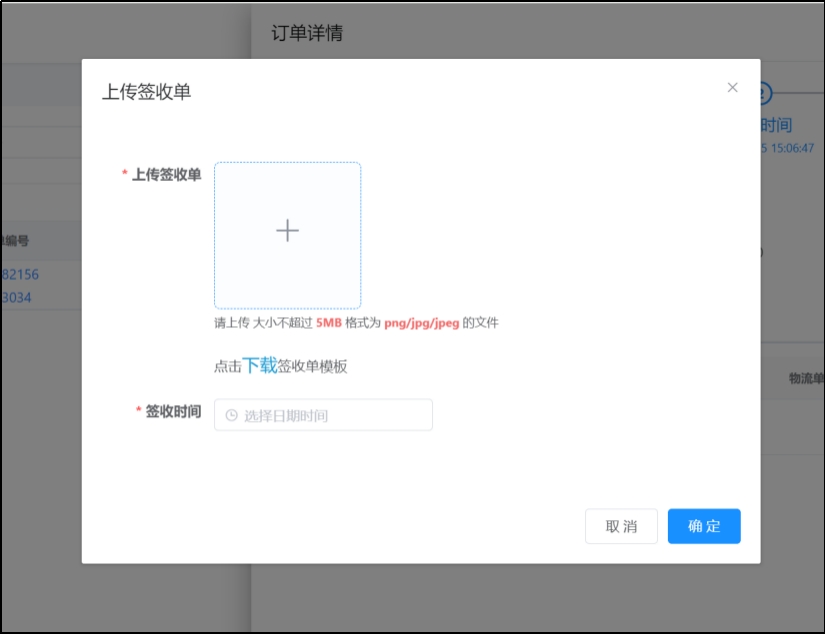Screen dimensions: 825x634
Task: Click the 15:06:47 timestamp in the background
Action: point(790,148)
